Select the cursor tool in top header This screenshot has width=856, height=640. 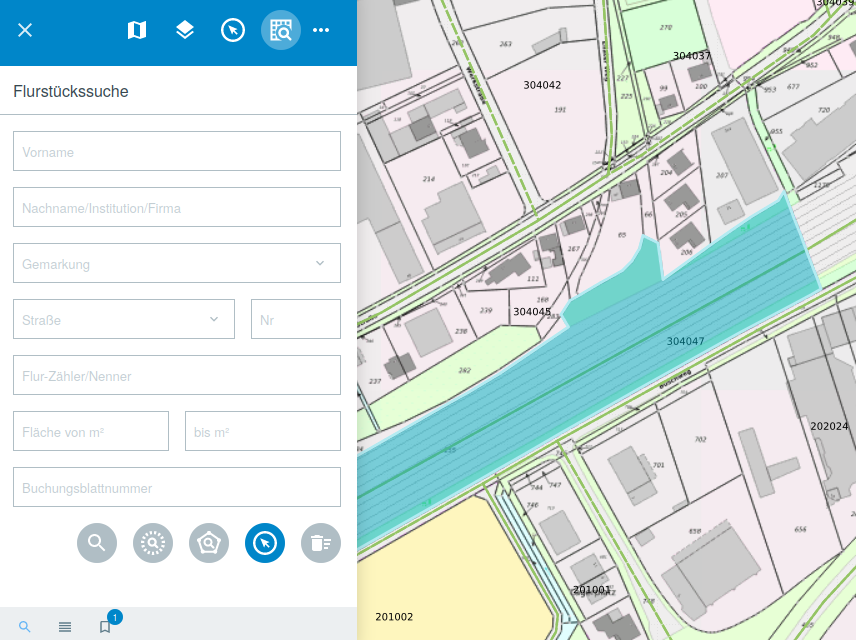tap(233, 30)
